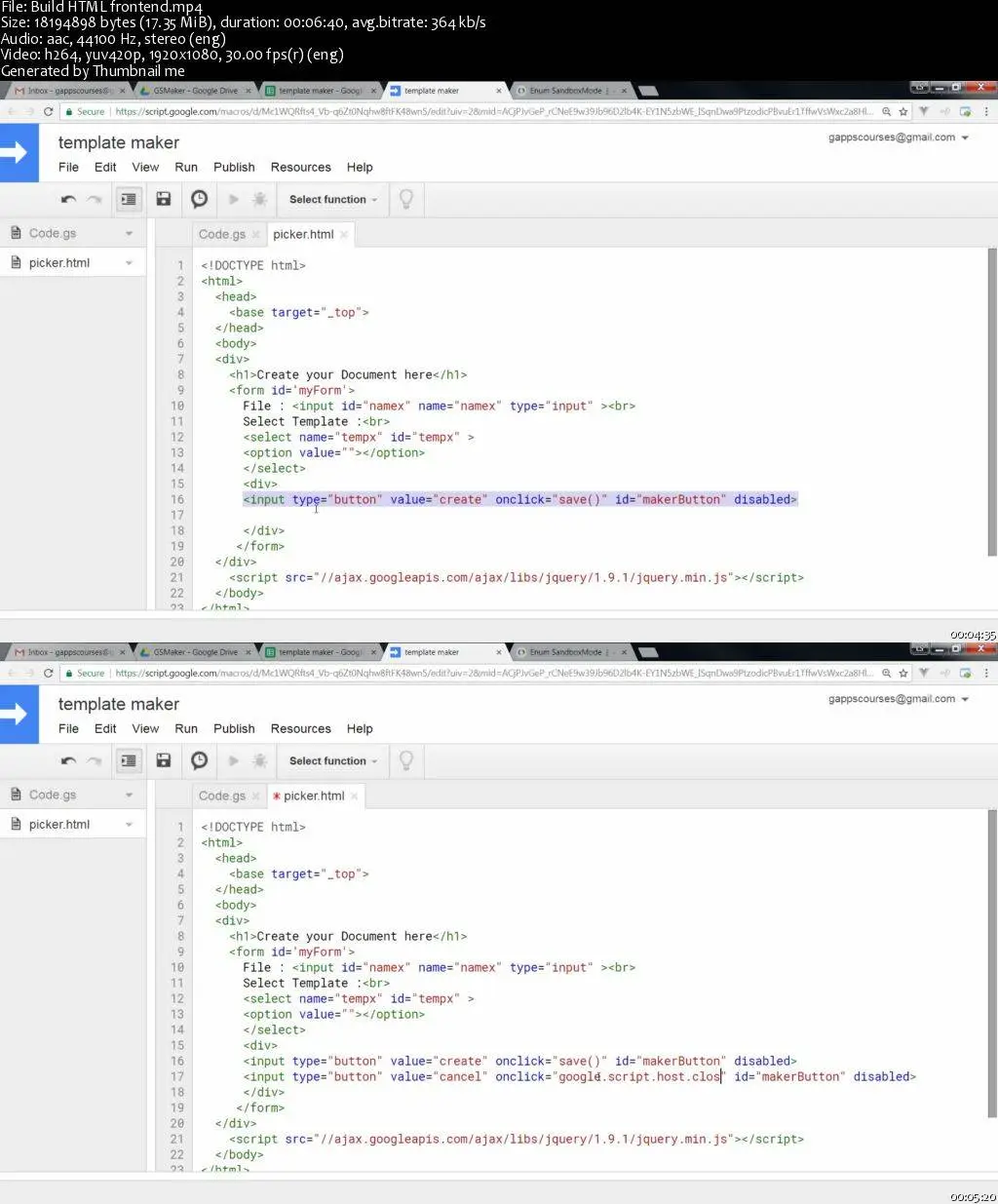Image resolution: width=998 pixels, height=1204 pixels.
Task: Click Redo icon in the 00:05:20 frame
Action: (94, 760)
